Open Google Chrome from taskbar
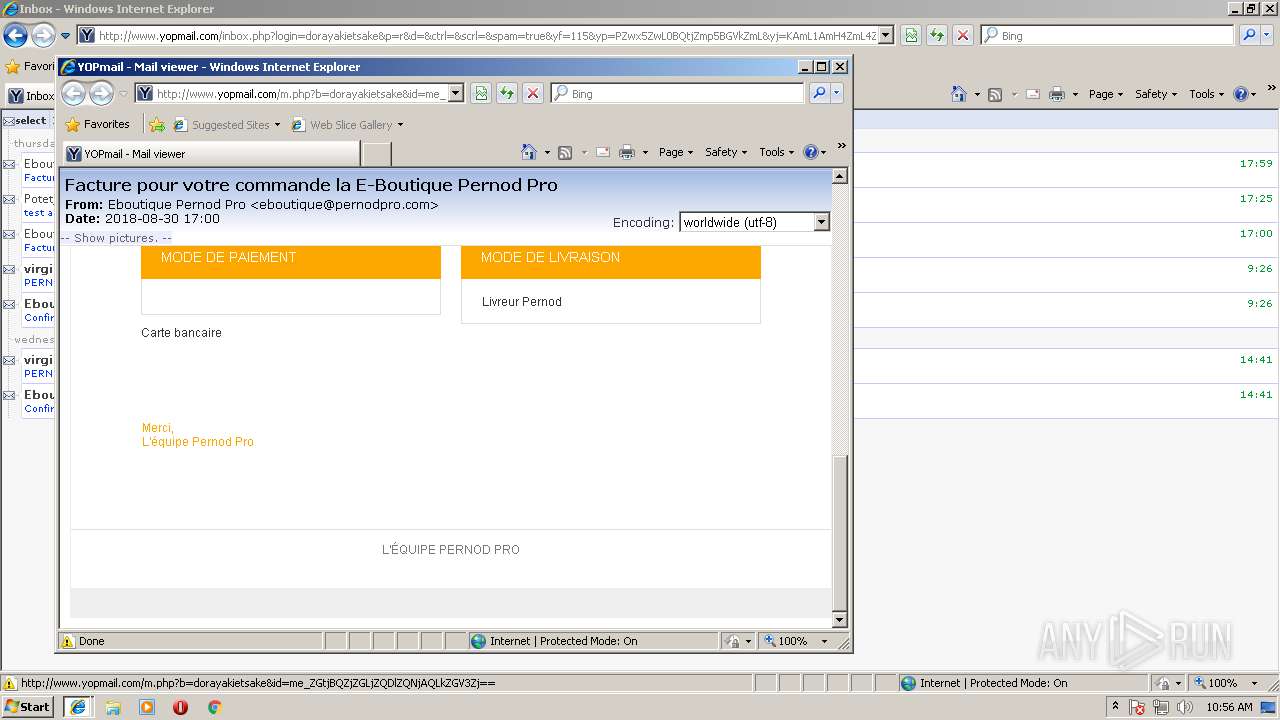Screen dimensions: 1280x720 coord(214,707)
